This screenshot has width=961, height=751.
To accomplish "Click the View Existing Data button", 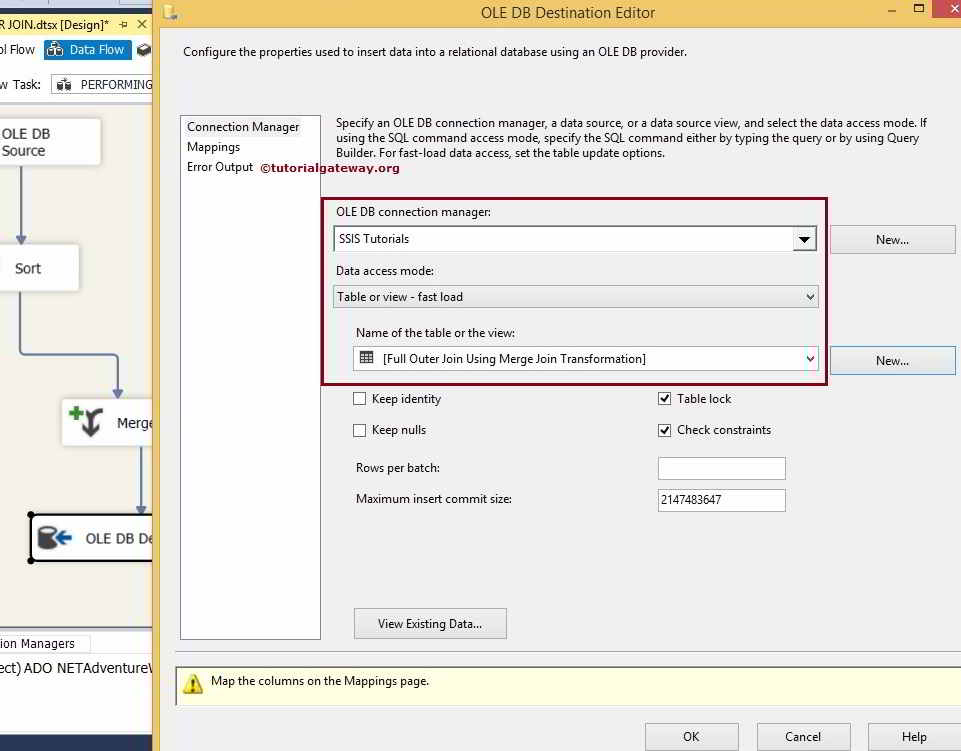I will [429, 623].
